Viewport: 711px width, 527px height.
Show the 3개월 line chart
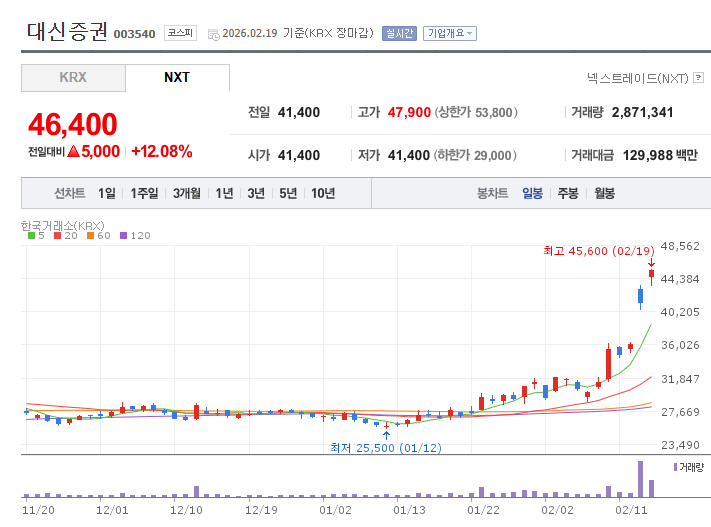point(186,193)
